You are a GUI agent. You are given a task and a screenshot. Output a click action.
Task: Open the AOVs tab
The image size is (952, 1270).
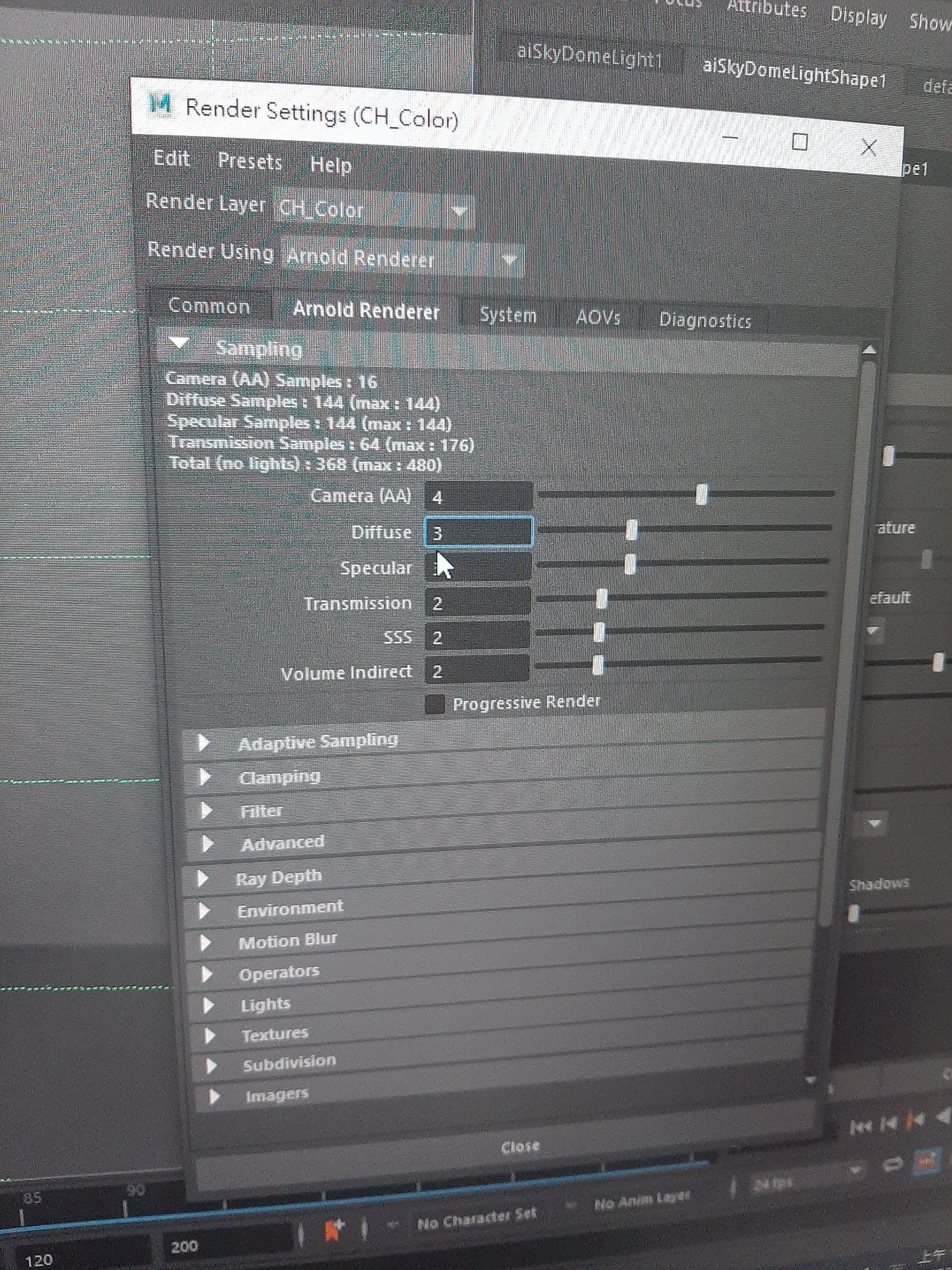click(x=598, y=317)
